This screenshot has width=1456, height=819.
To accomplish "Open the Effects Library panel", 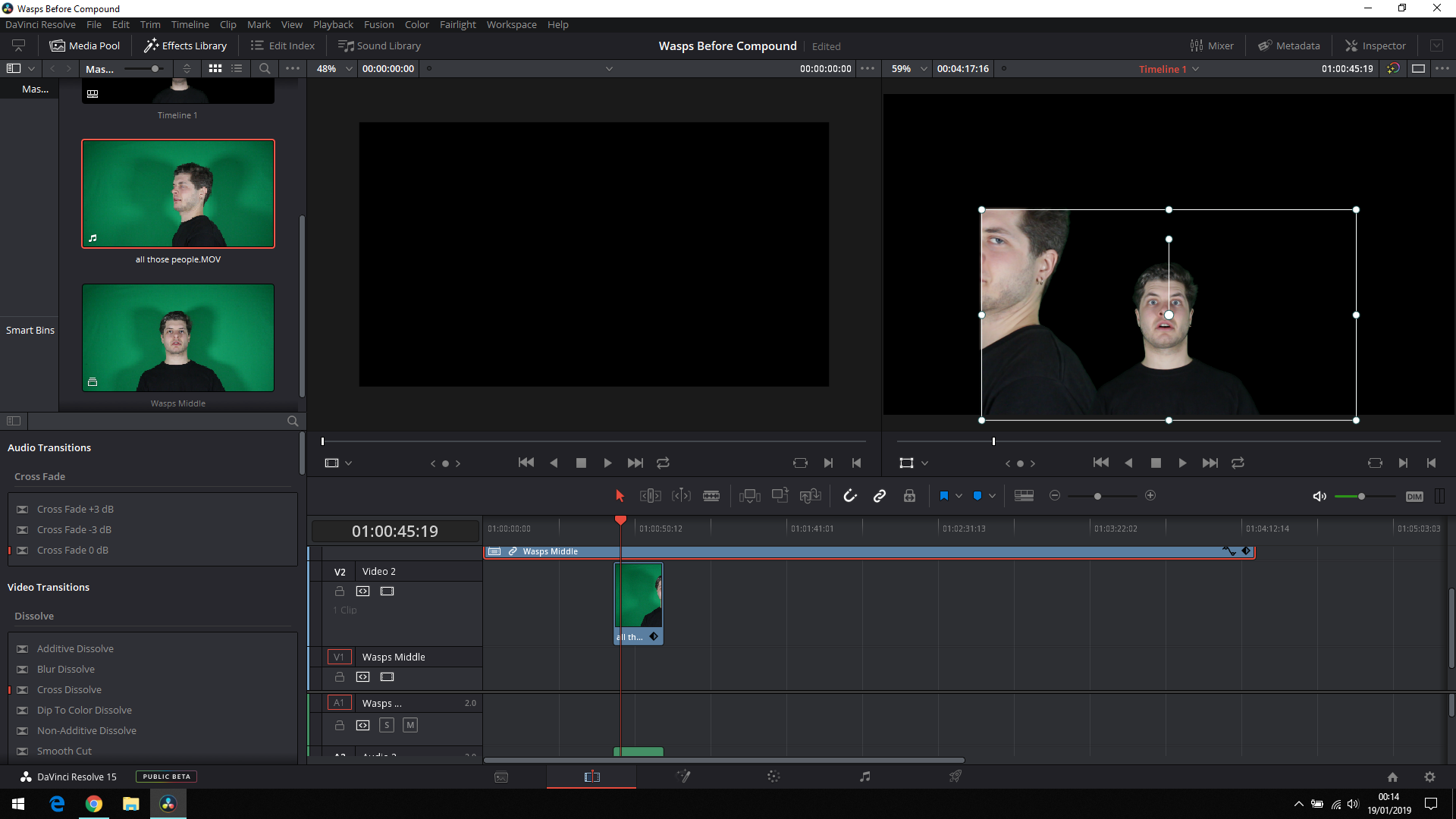I will click(x=185, y=45).
